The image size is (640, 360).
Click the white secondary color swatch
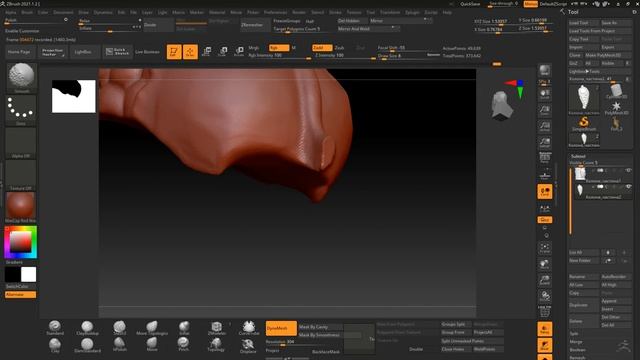(x=29, y=274)
